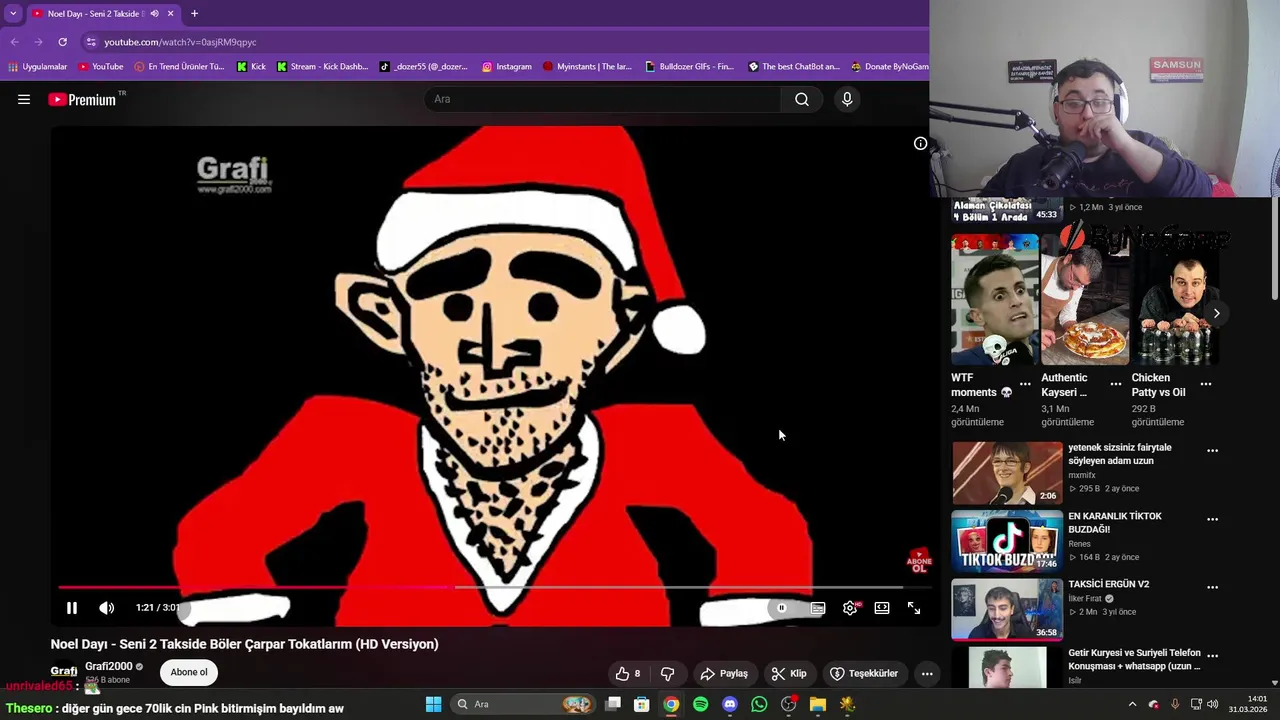Enter full screen mode

(x=914, y=608)
